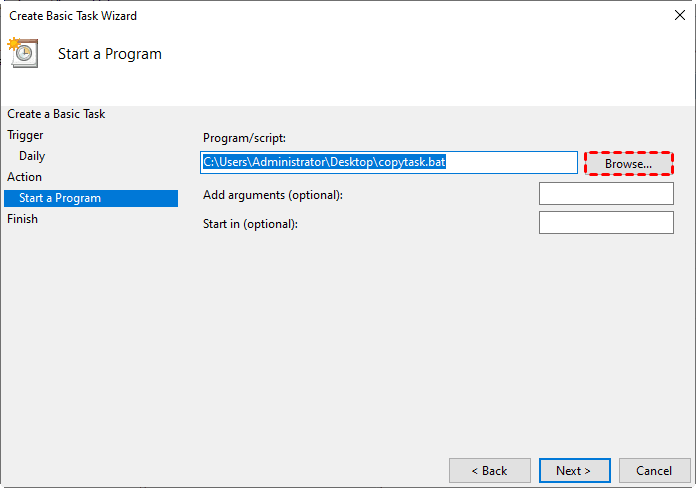Click the 'Add arguments (optional):' label
Viewport: 696px width, 488px height.
click(272, 195)
